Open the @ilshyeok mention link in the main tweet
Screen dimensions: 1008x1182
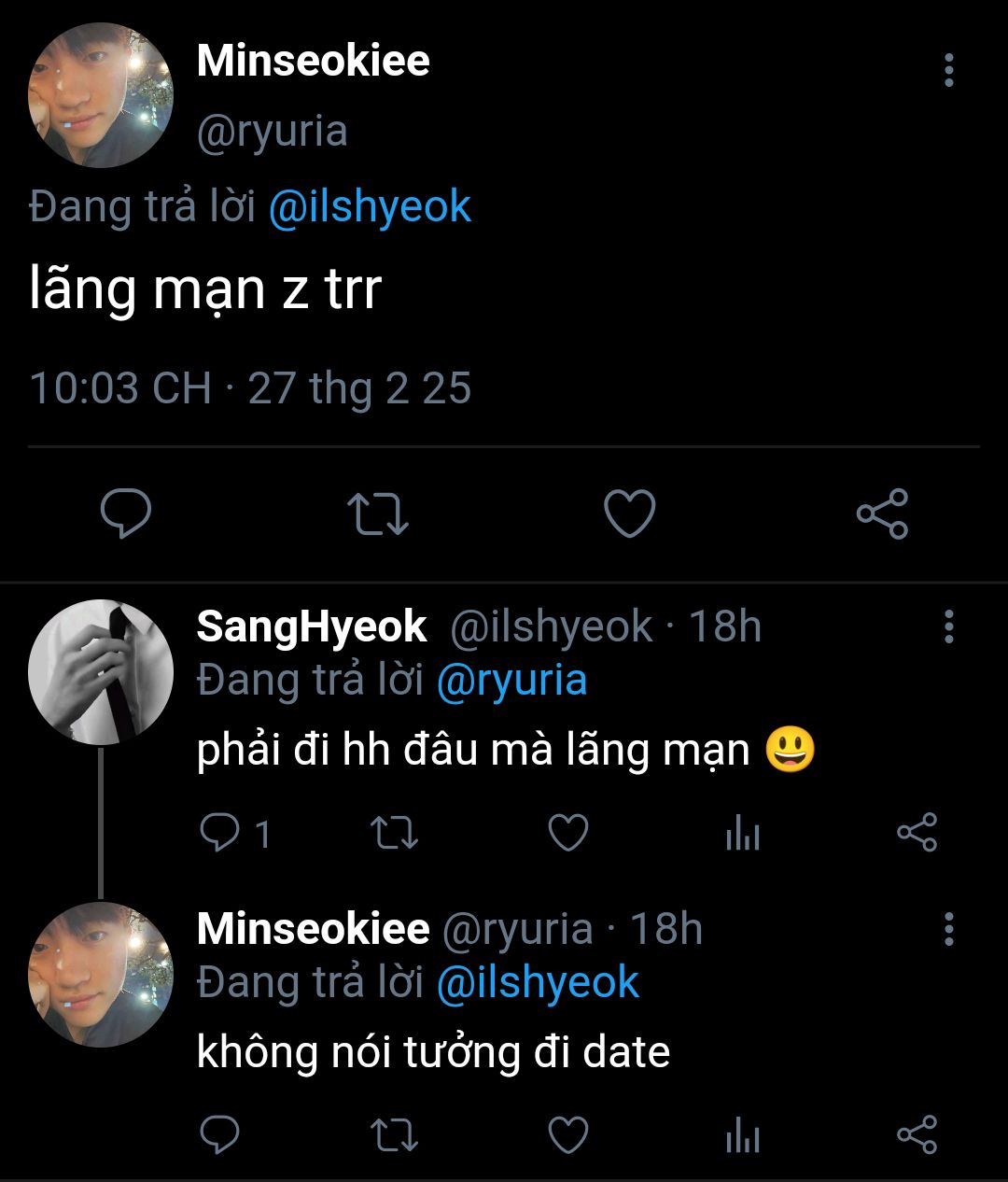(x=370, y=206)
